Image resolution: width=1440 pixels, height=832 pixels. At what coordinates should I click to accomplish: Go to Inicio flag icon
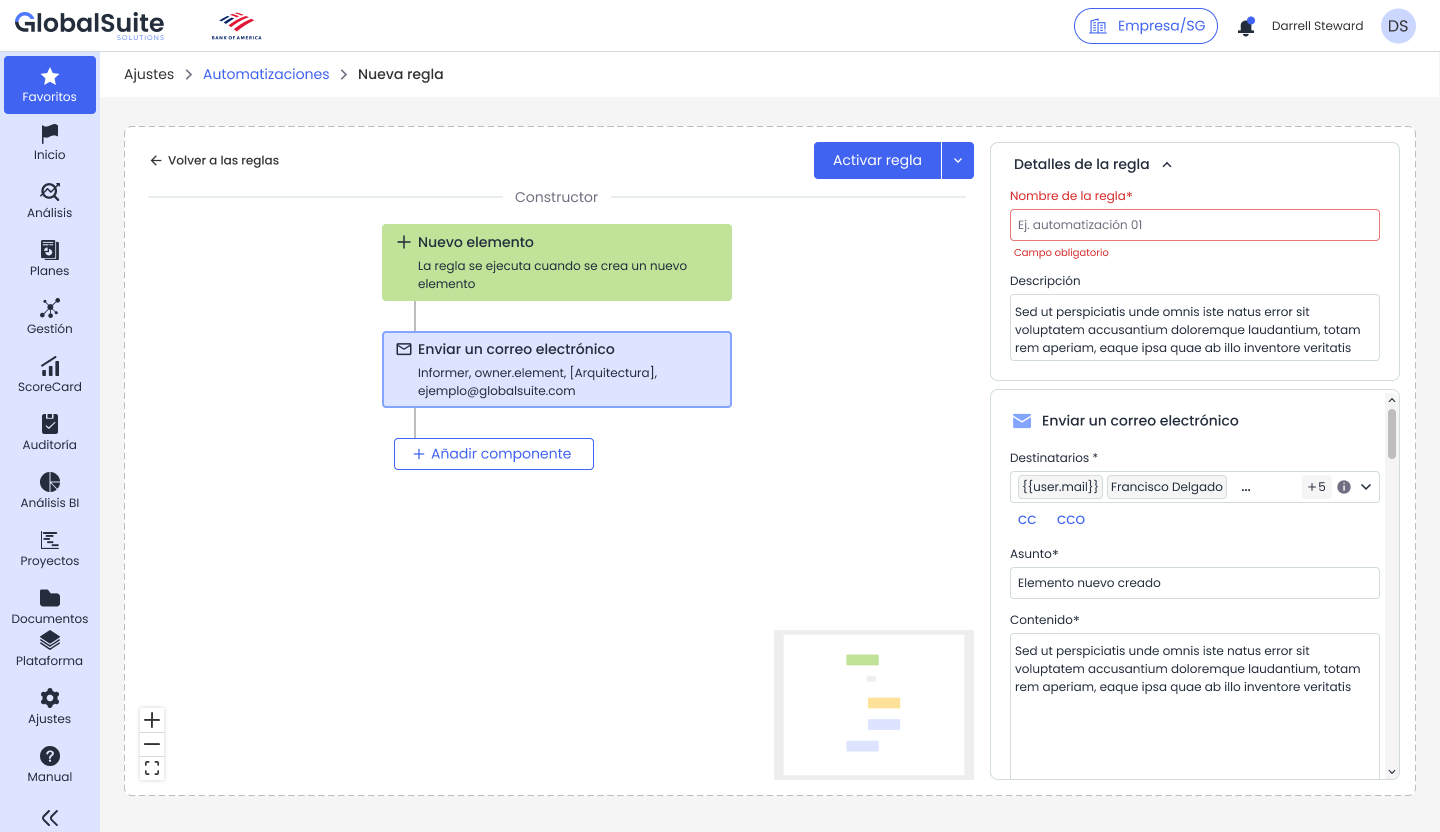pyautogui.click(x=50, y=133)
